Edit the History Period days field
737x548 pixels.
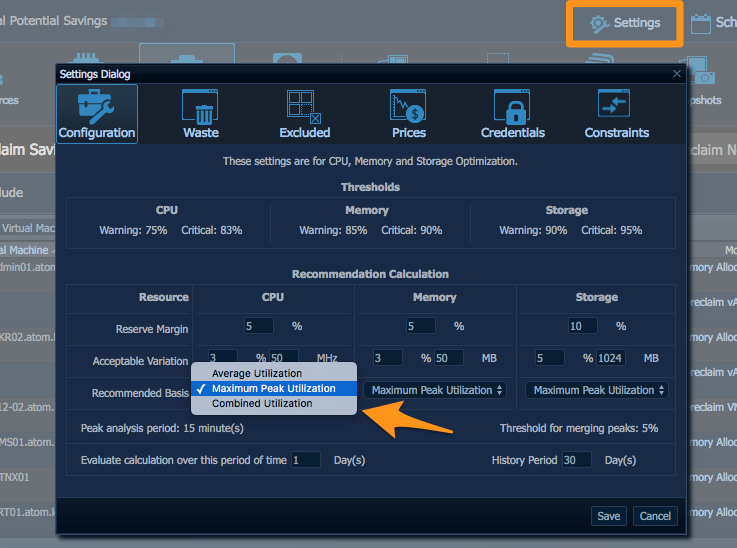(x=576, y=460)
